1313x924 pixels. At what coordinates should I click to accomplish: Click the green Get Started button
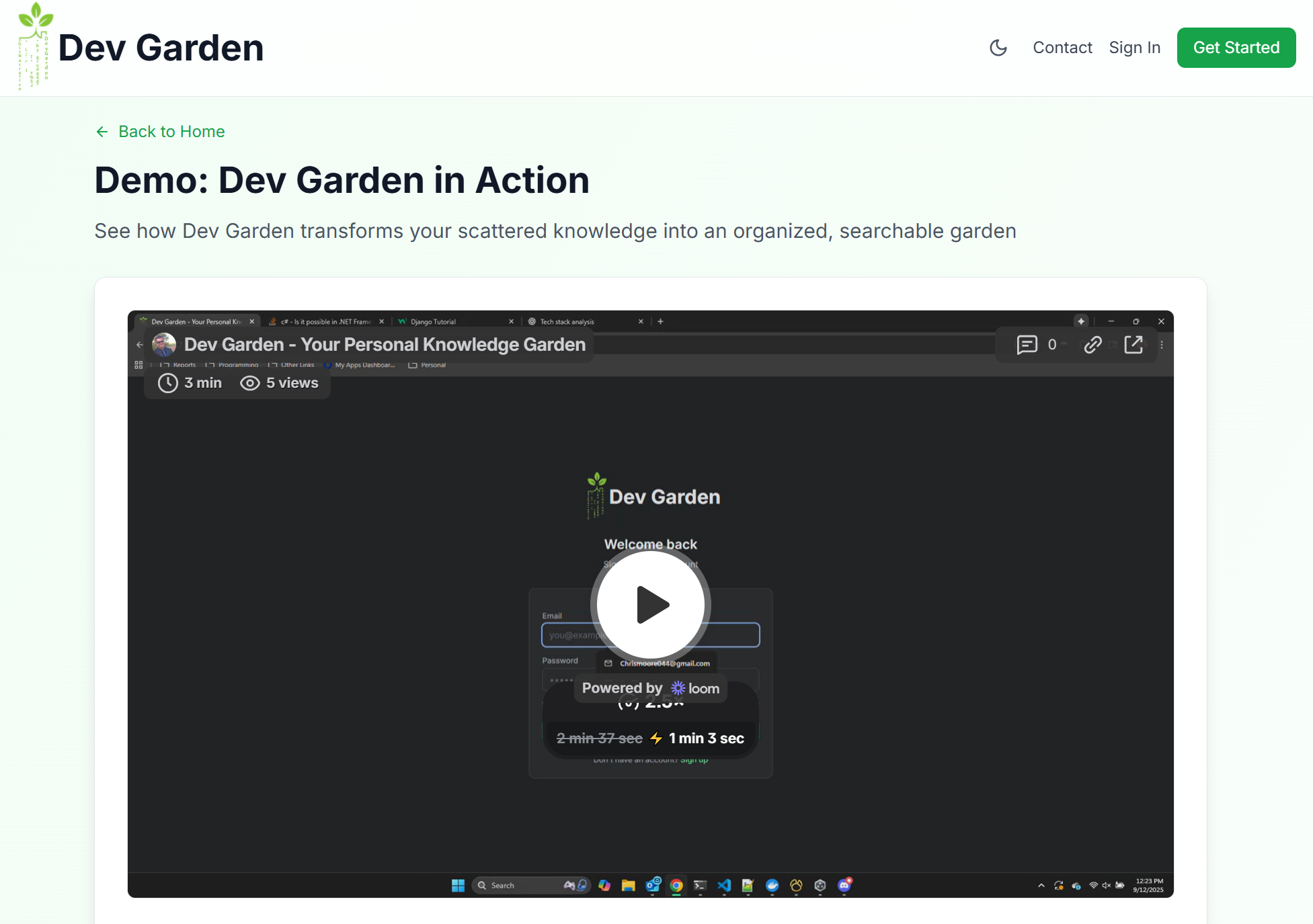[1236, 48]
